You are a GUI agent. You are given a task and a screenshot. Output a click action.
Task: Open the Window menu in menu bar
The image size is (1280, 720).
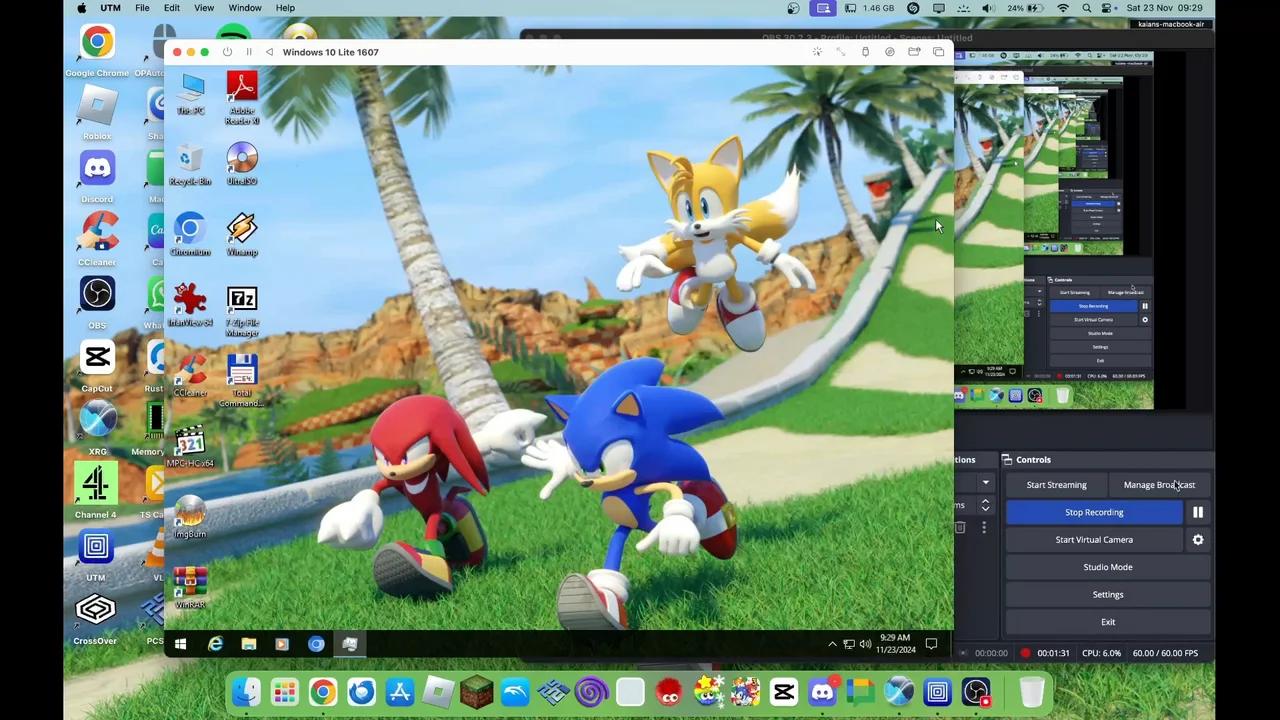tap(244, 8)
